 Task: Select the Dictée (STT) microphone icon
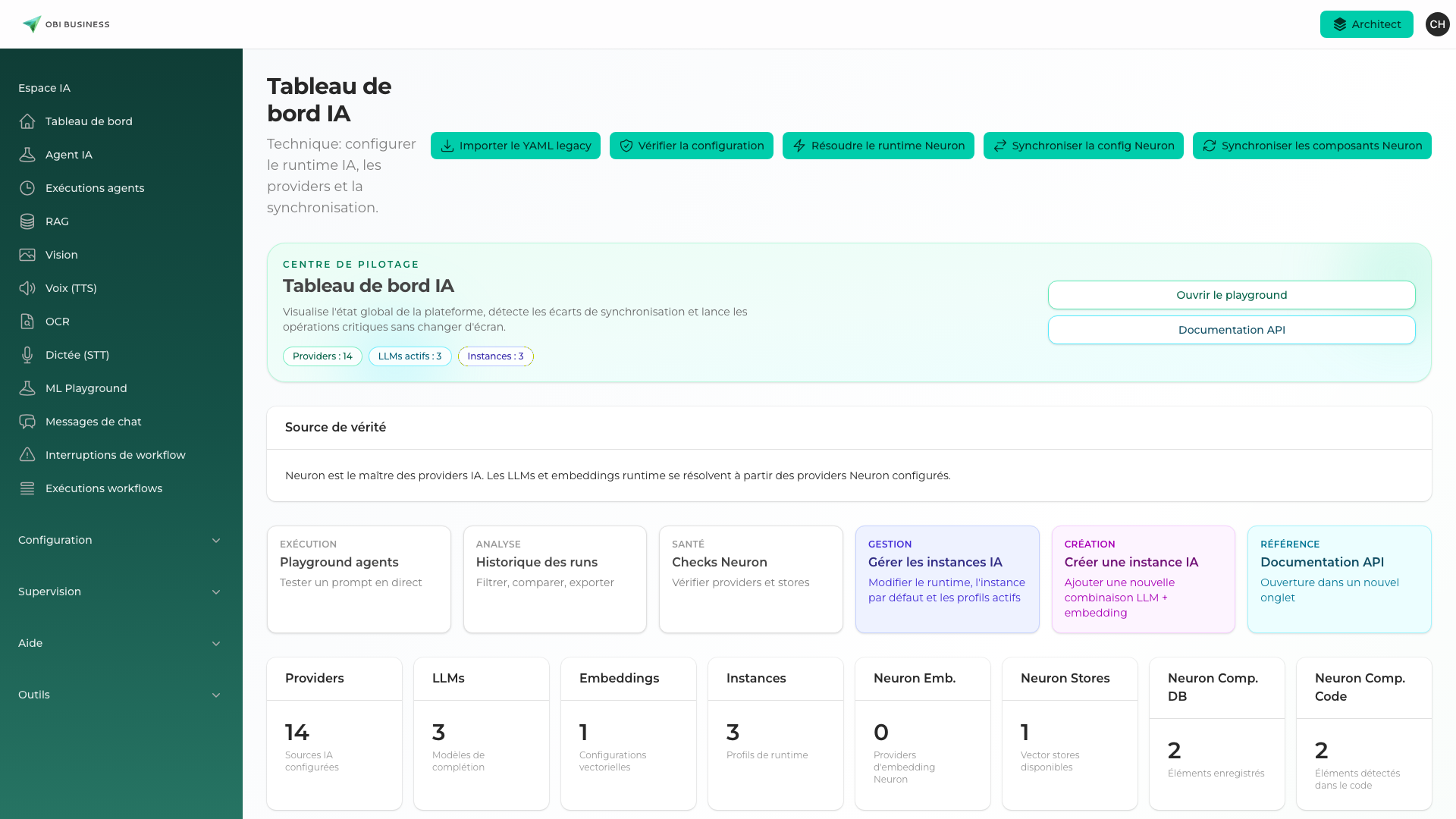click(27, 355)
